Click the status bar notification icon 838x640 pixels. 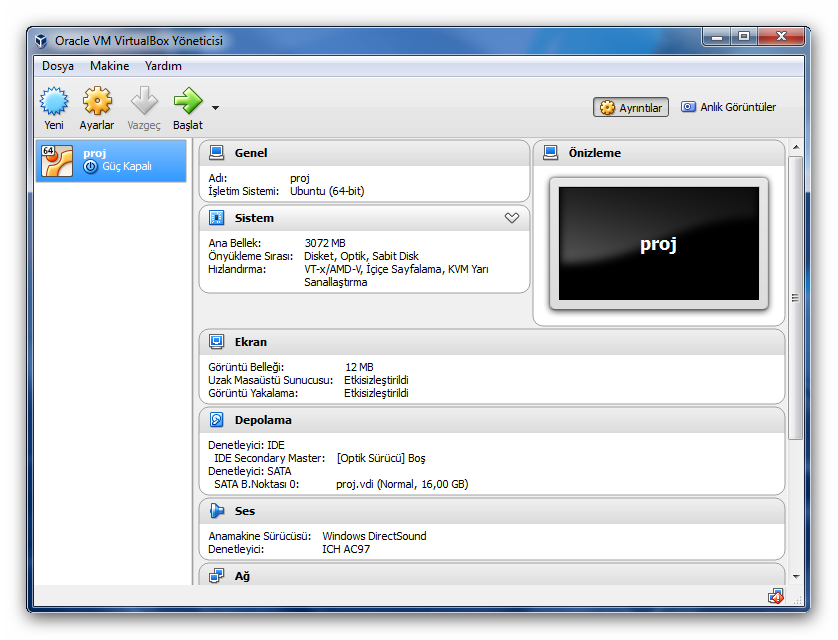coord(775,596)
